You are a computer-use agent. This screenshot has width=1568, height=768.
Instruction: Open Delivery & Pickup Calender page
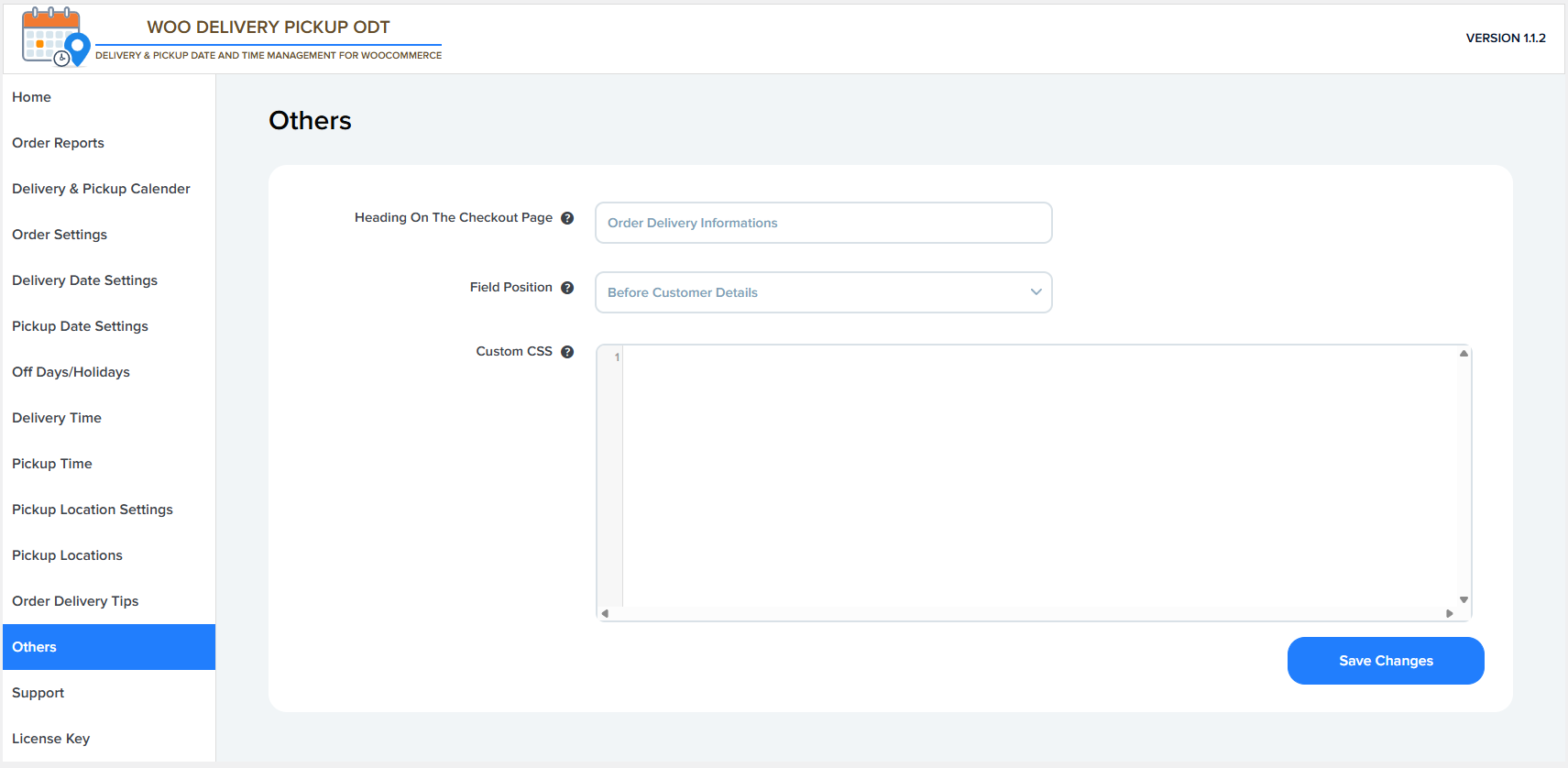(x=101, y=189)
